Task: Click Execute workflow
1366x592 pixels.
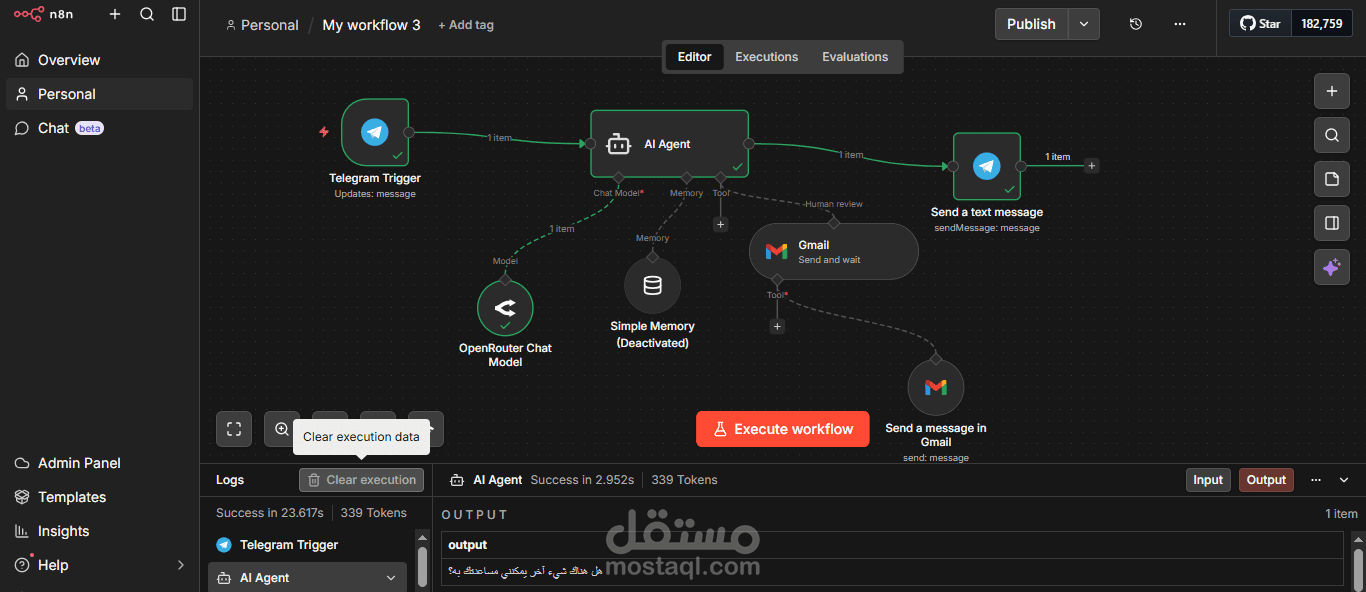Action: point(783,429)
